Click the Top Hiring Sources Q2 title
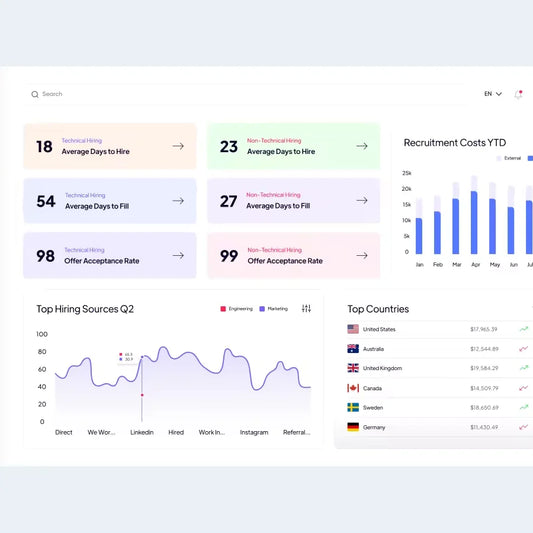 (85, 309)
